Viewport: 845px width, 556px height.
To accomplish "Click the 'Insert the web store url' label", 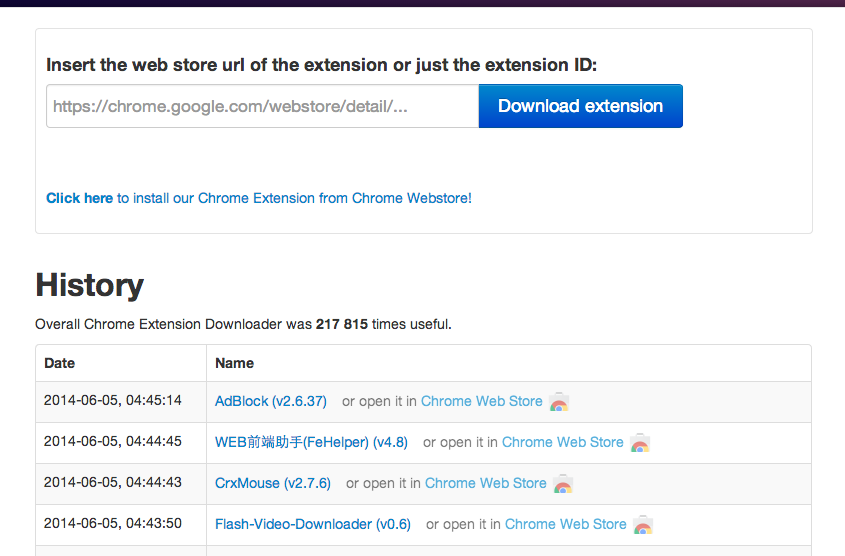I will 321,65.
